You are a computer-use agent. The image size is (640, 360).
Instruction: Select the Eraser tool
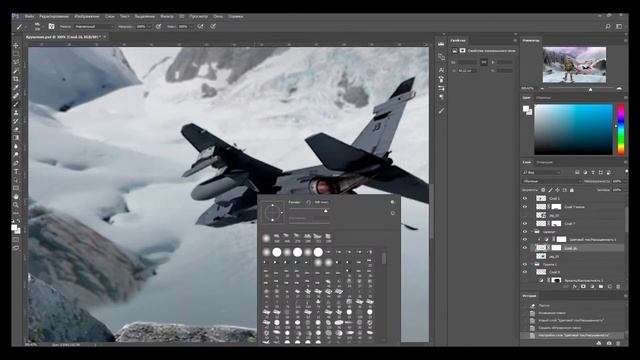pos(16,129)
